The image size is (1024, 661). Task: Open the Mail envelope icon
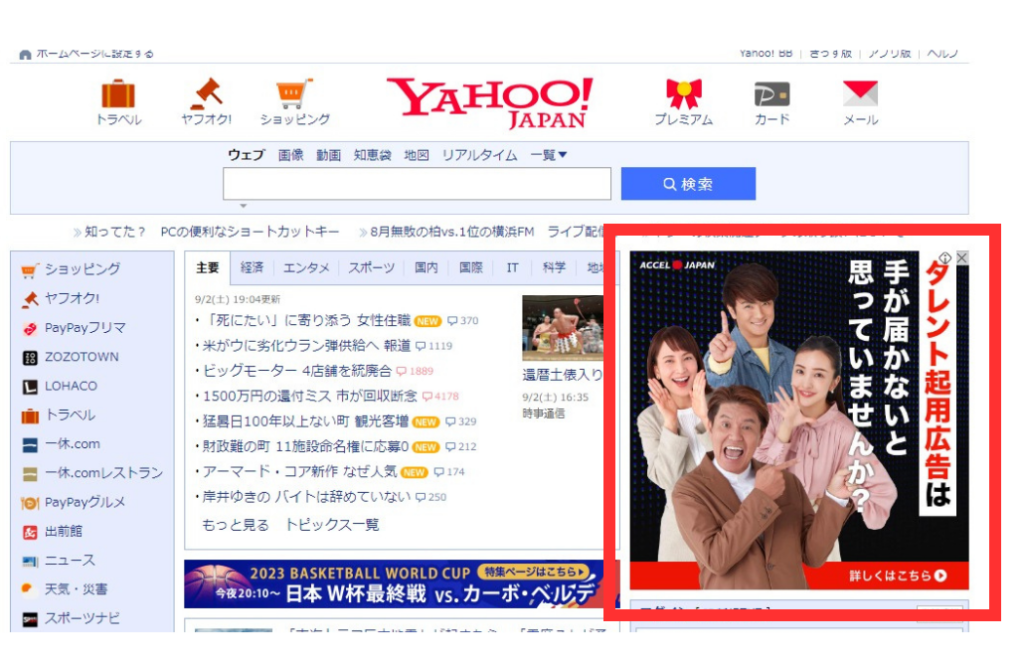[860, 95]
